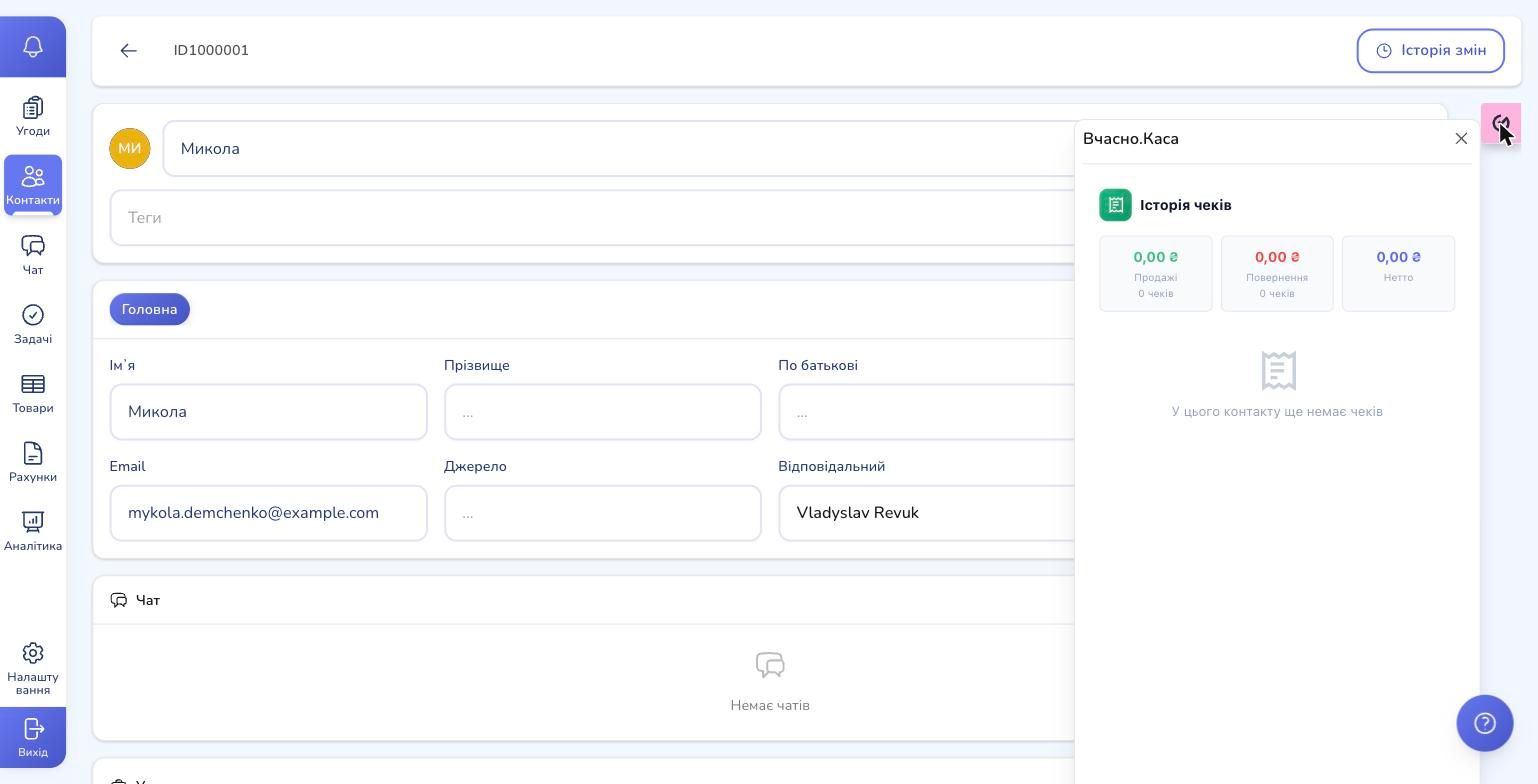Click the МИ contact avatar
The height and width of the screenshot is (784, 1538).
pyautogui.click(x=130, y=148)
